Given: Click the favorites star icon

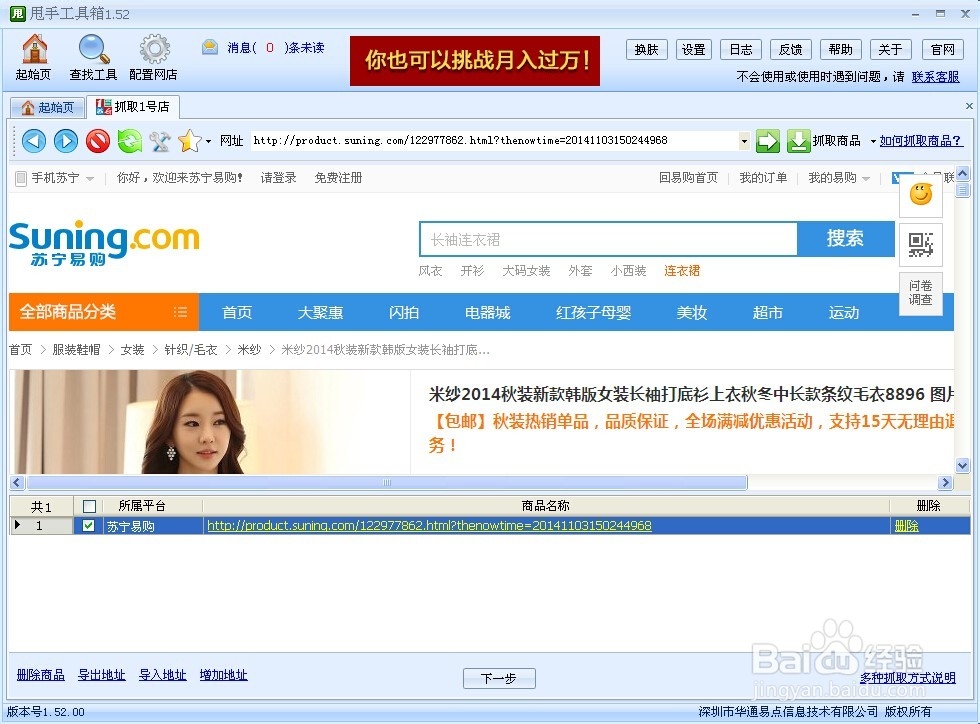Looking at the screenshot, I should (189, 141).
